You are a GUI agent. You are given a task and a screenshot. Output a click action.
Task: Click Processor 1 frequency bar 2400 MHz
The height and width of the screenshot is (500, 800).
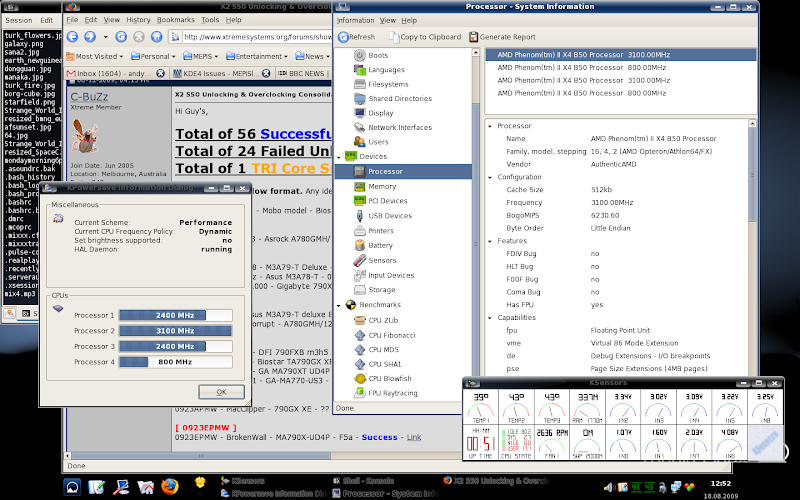click(176, 315)
